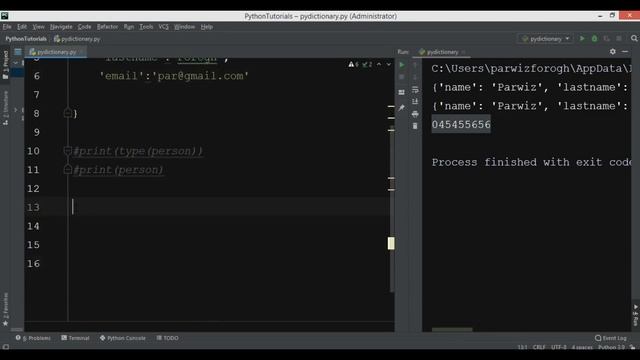Place cursor on empty line 13 in editor
Screen dimensions: 640x360
(208, 207)
